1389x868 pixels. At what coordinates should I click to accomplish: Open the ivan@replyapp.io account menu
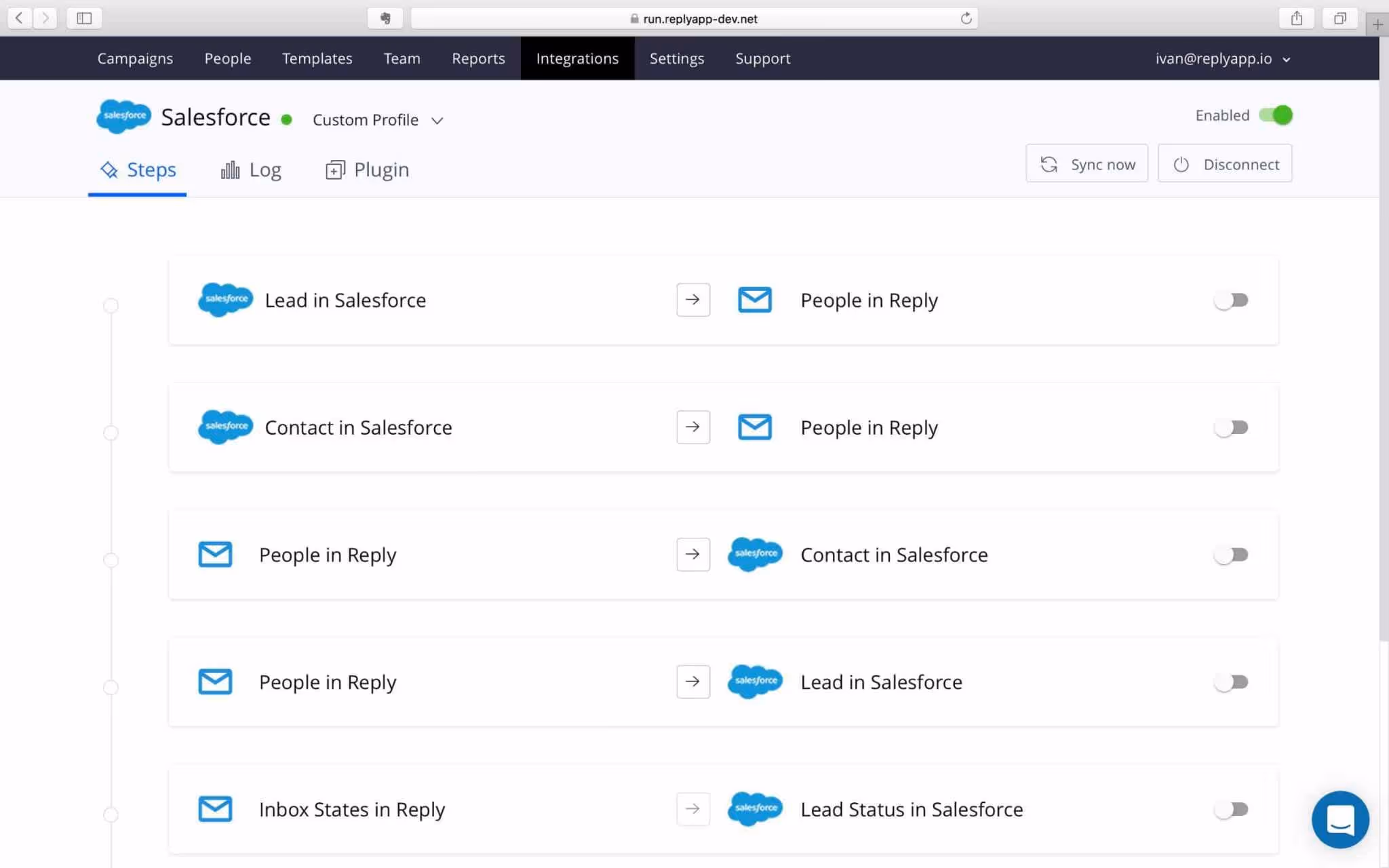pyautogui.click(x=1222, y=58)
